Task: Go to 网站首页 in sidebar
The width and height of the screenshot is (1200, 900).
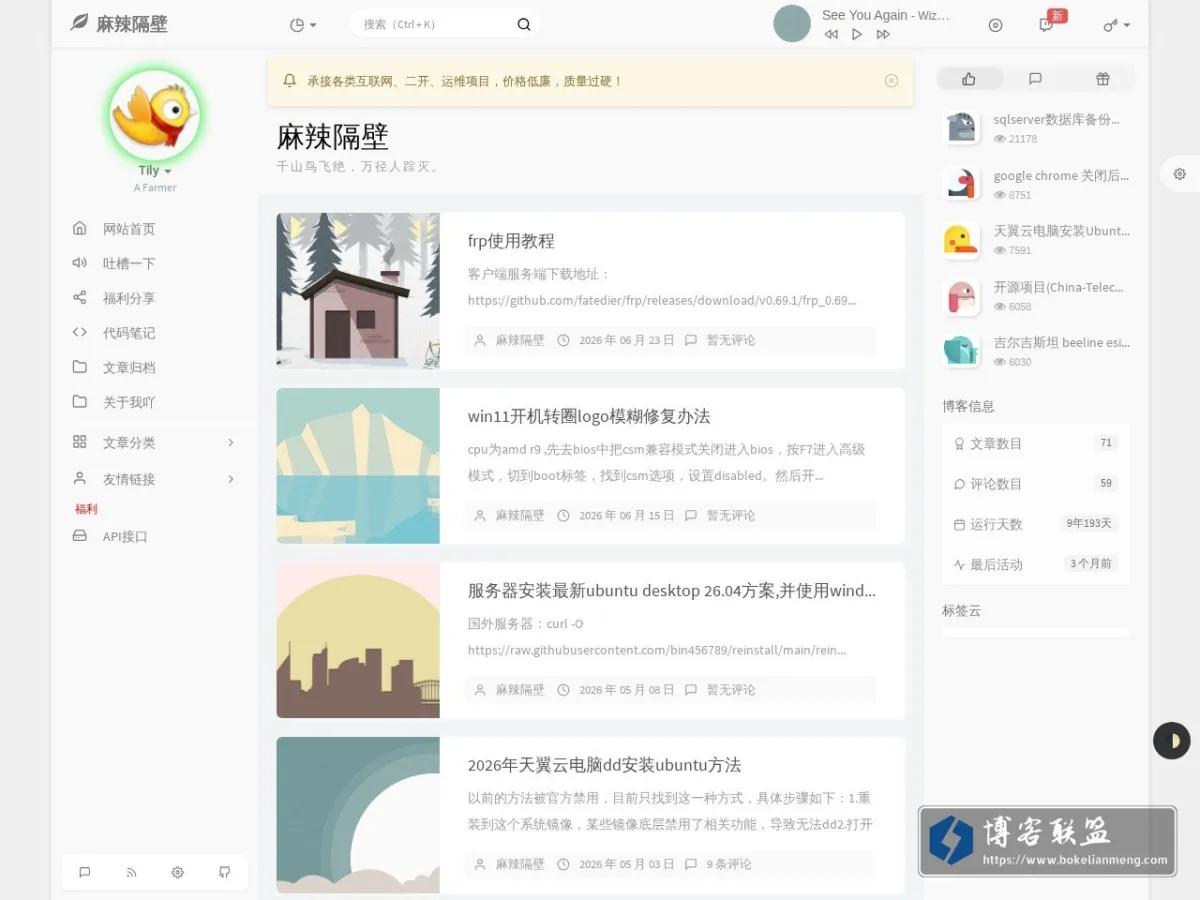Action: 154,229
